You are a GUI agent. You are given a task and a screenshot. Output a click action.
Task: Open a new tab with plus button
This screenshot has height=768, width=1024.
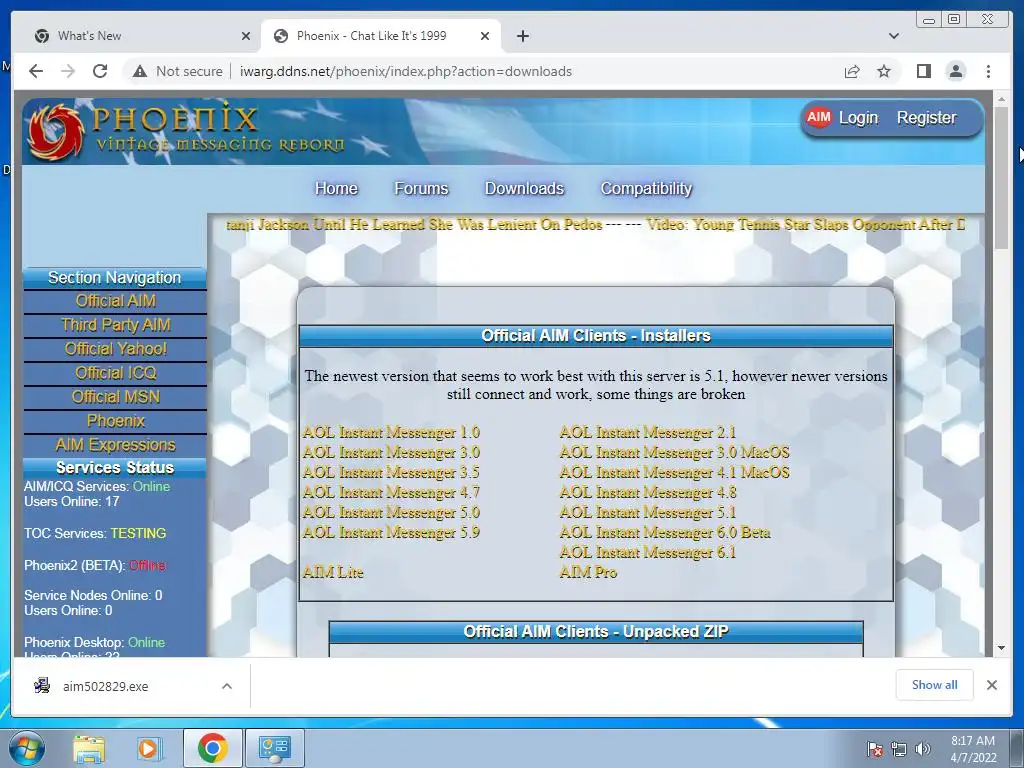tap(522, 36)
